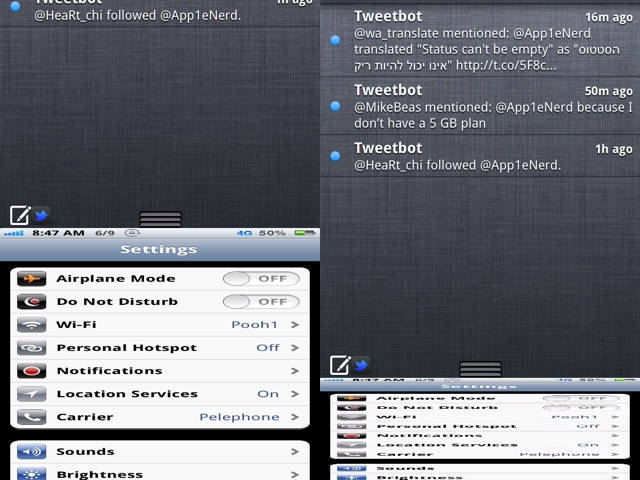Tap the 'On' value on the full-size Location Services row
640x480 pixels.
pos(268,394)
